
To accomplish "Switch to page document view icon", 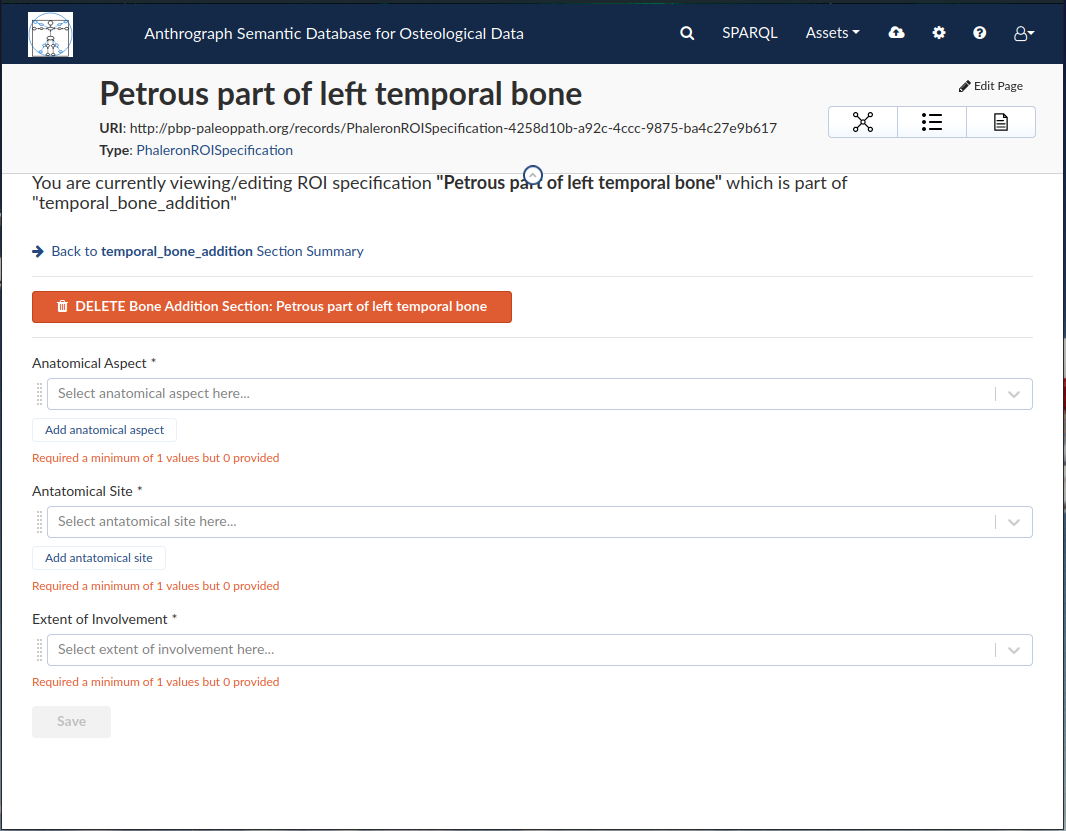I will tap(1001, 122).
